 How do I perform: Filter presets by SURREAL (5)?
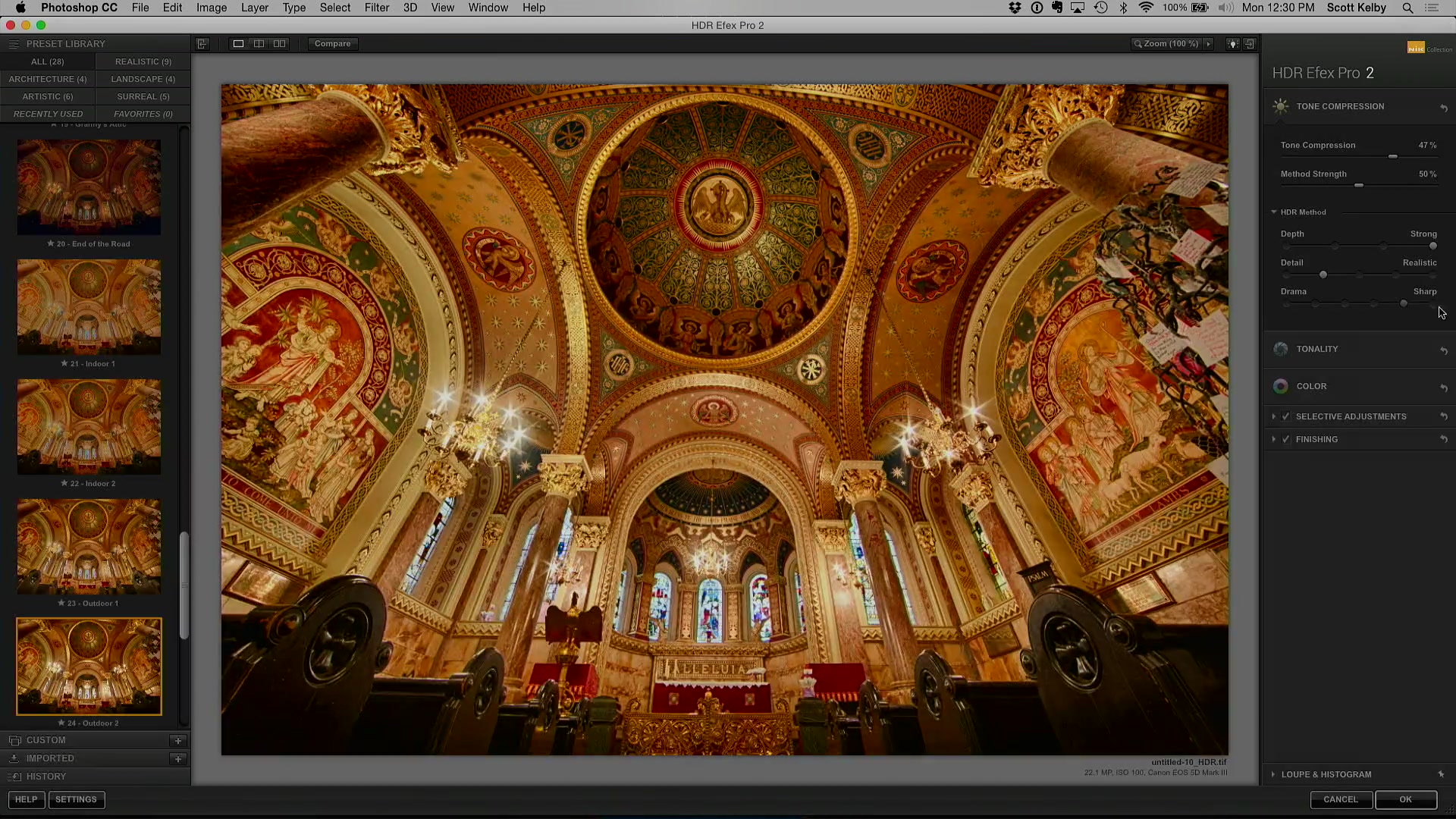[x=143, y=96]
